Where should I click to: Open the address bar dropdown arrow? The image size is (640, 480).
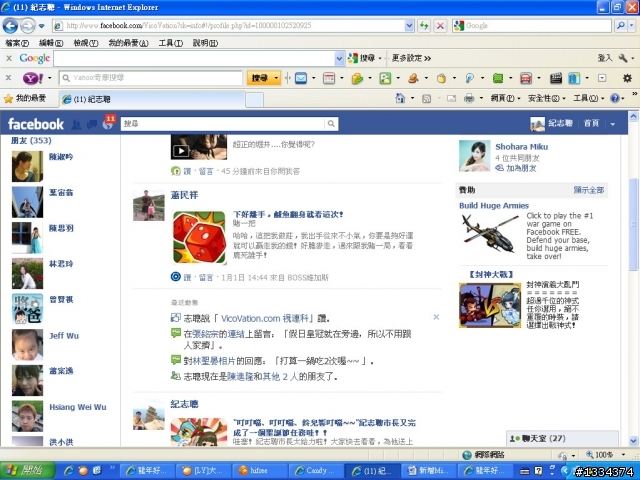[x=409, y=26]
